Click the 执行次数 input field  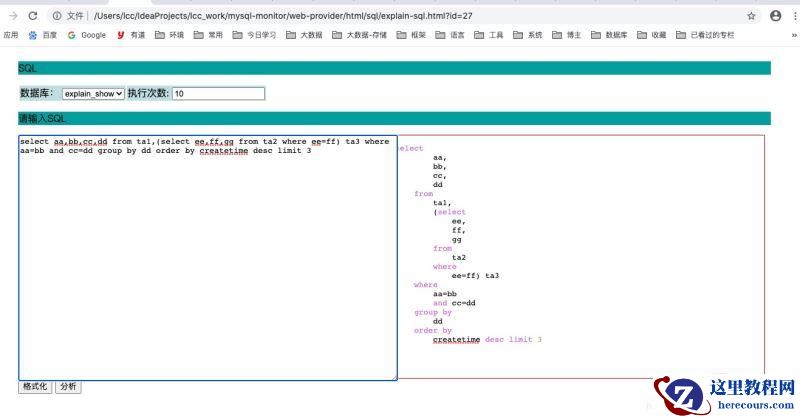click(x=218, y=93)
